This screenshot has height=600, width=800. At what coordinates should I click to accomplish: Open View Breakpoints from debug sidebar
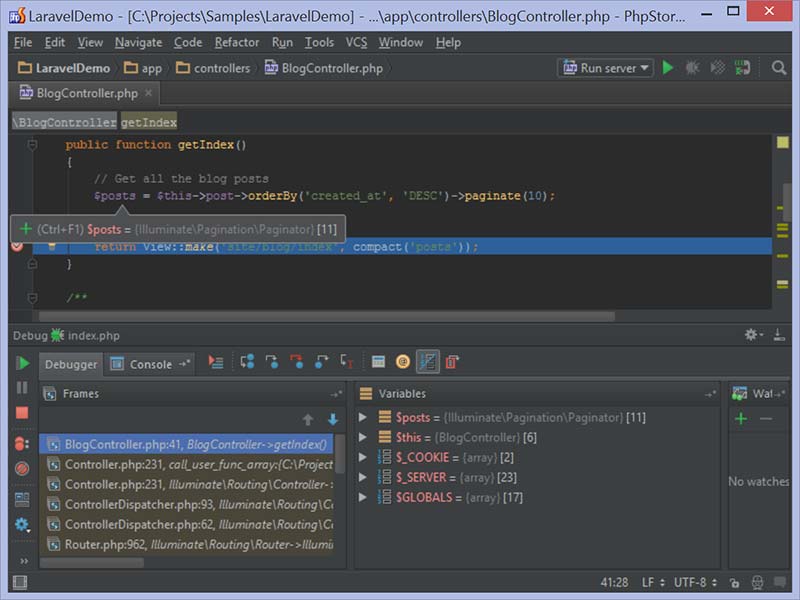(22, 443)
